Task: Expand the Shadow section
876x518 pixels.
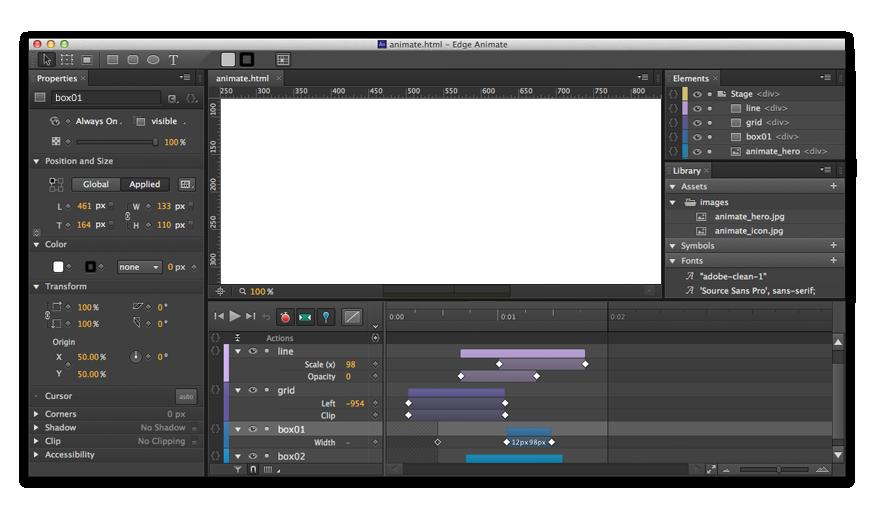Action: click(36, 427)
